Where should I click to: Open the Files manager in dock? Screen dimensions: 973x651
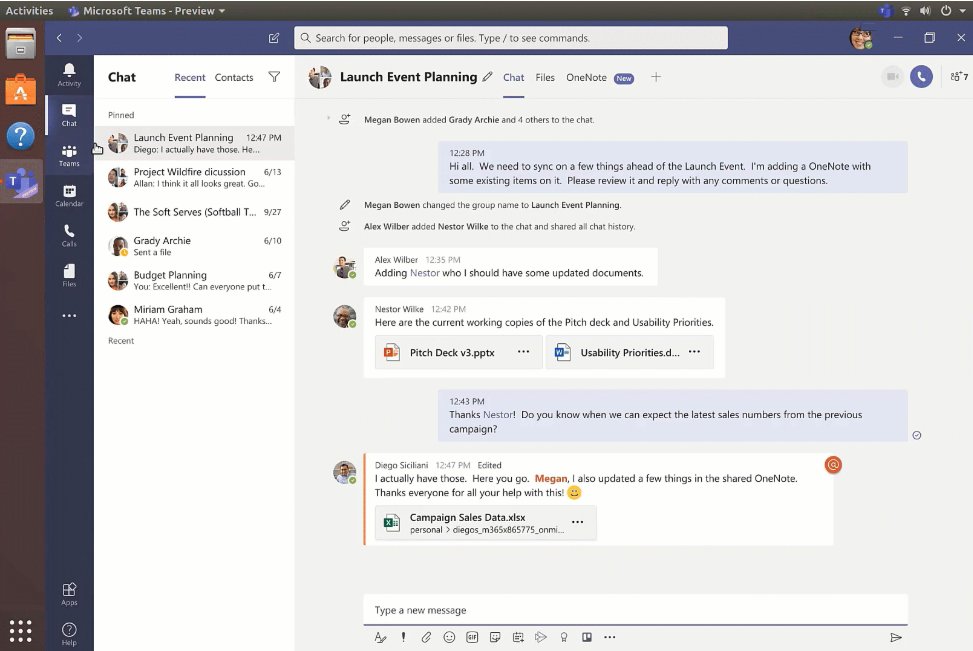click(x=20, y=43)
